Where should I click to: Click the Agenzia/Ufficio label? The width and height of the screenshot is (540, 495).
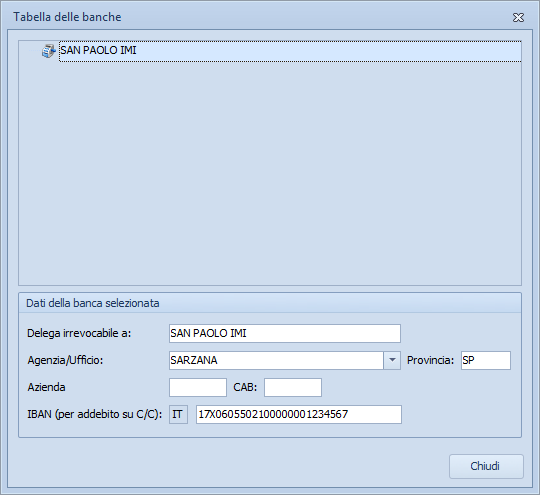65,360
